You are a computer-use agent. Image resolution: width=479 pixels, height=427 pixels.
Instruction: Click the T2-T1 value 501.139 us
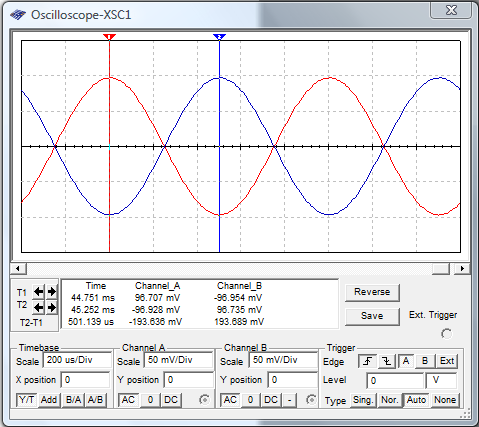91,322
